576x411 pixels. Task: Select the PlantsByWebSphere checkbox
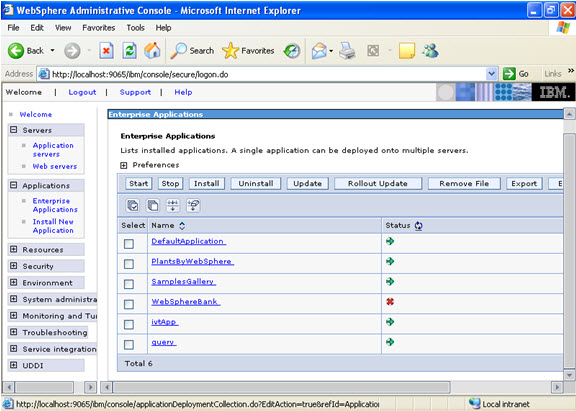129,264
